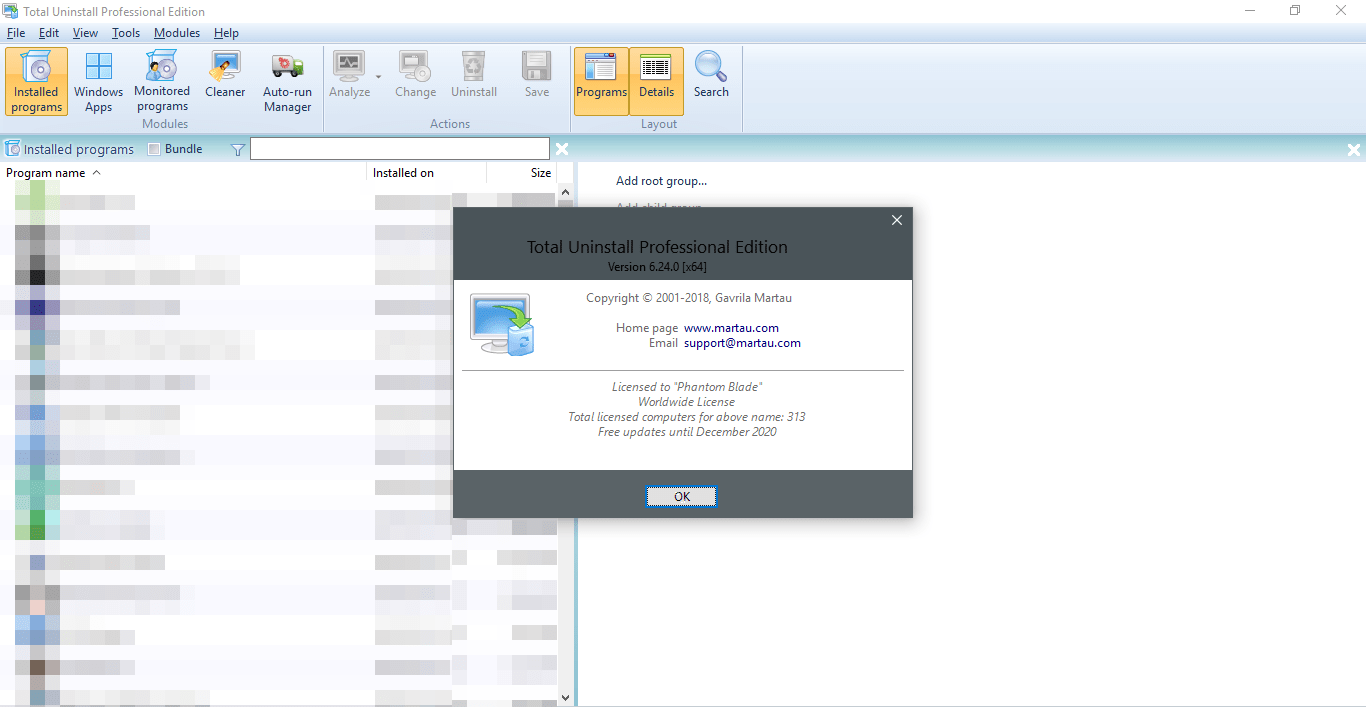Switch to Windows Apps module
1366x707 pixels.
tap(99, 81)
